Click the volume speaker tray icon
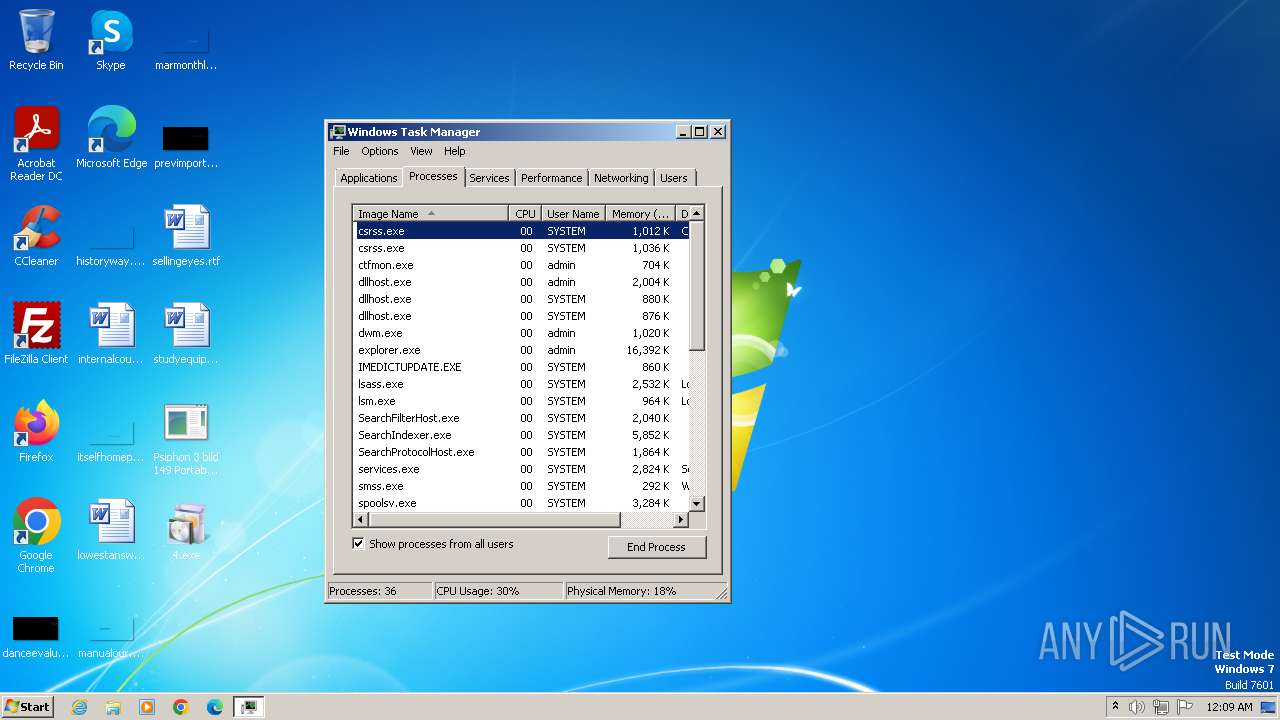This screenshot has height=720, width=1280. [1137, 707]
